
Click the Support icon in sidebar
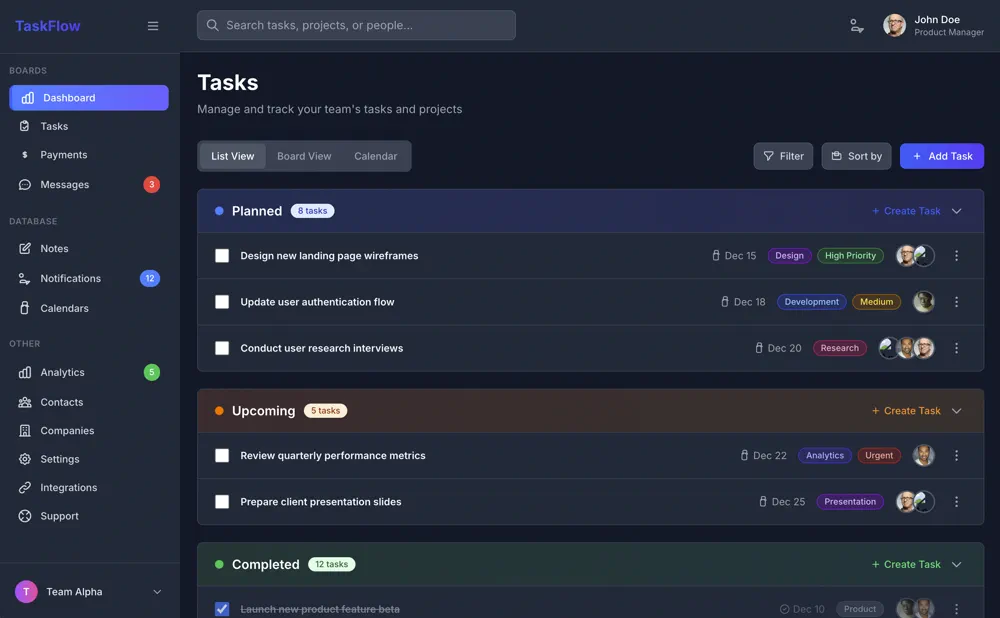(x=25, y=516)
